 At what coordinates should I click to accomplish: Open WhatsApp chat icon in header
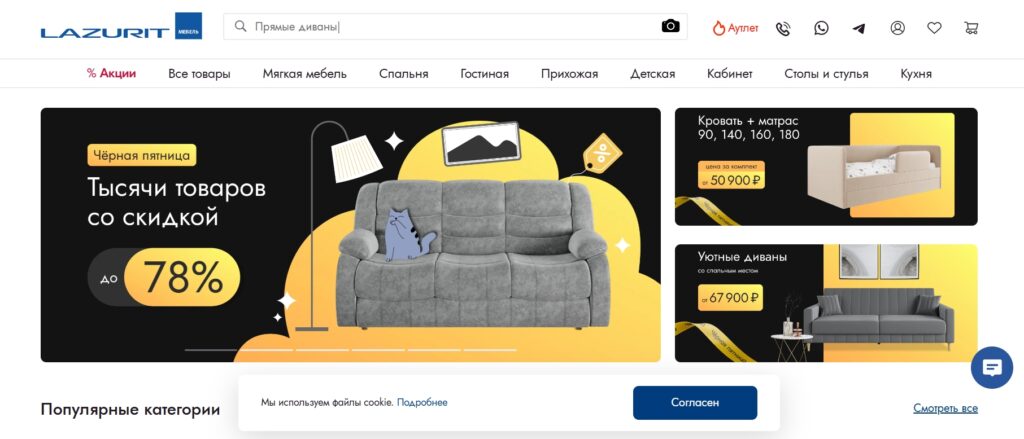point(821,28)
